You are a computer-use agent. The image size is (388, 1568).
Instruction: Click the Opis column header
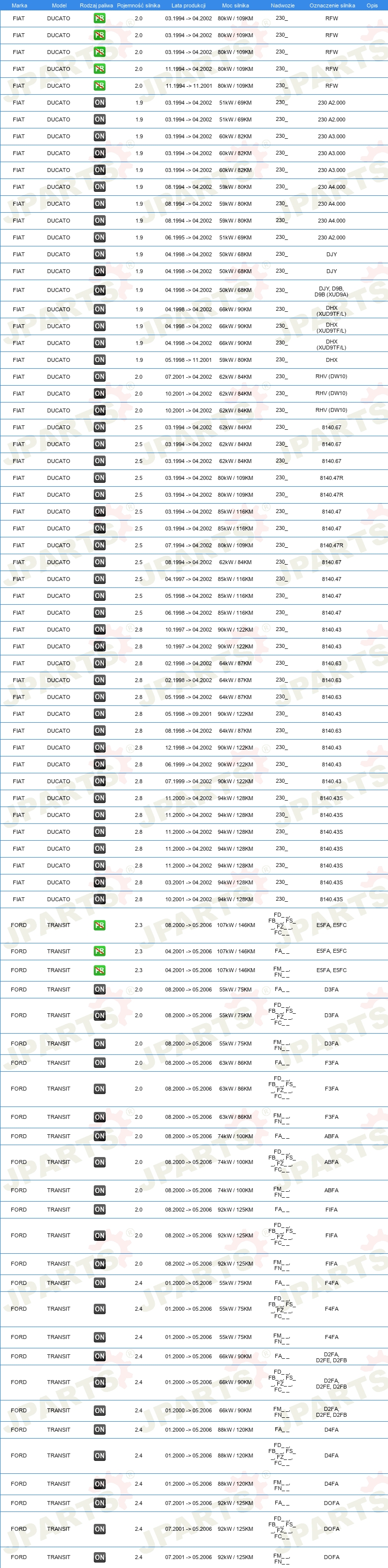click(372, 5)
